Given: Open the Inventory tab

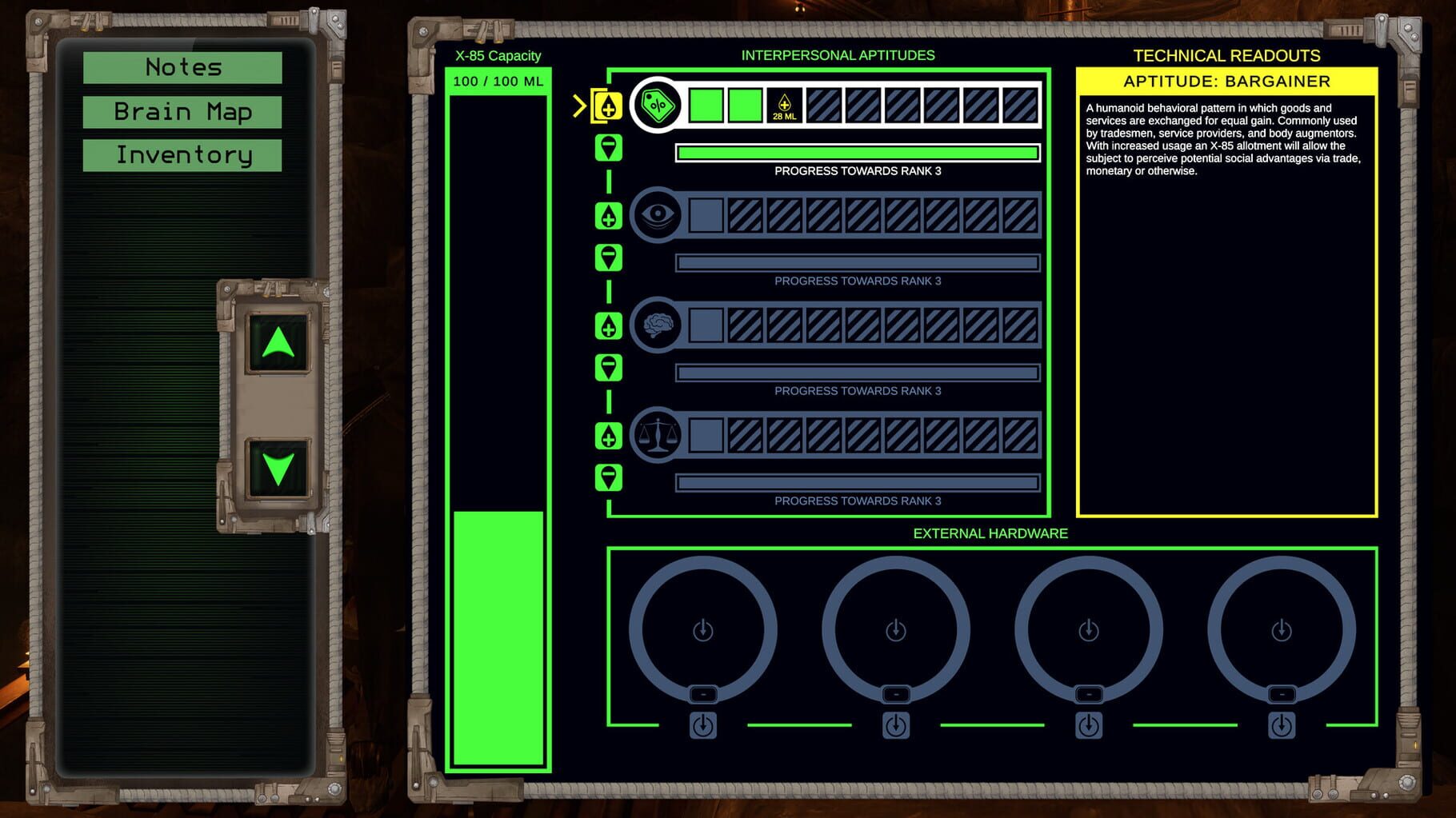Looking at the screenshot, I should (182, 155).
